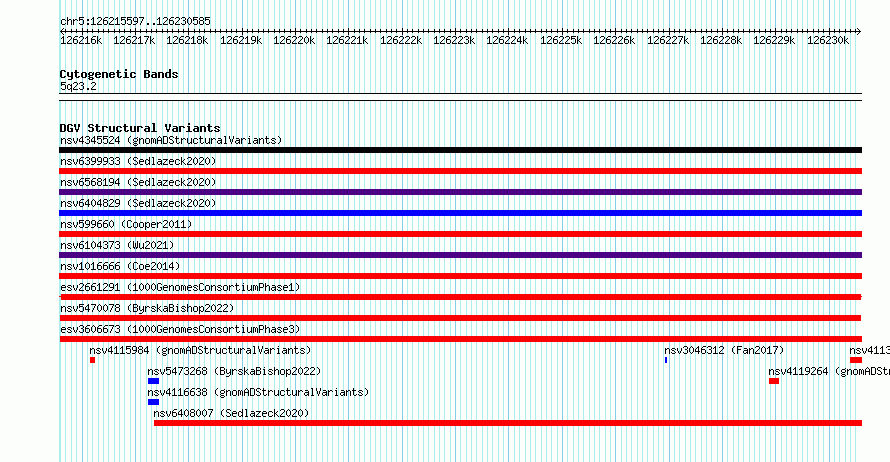Click the small red nsv4119264 variant marker
The width and height of the screenshot is (890, 462).
[x=774, y=381]
